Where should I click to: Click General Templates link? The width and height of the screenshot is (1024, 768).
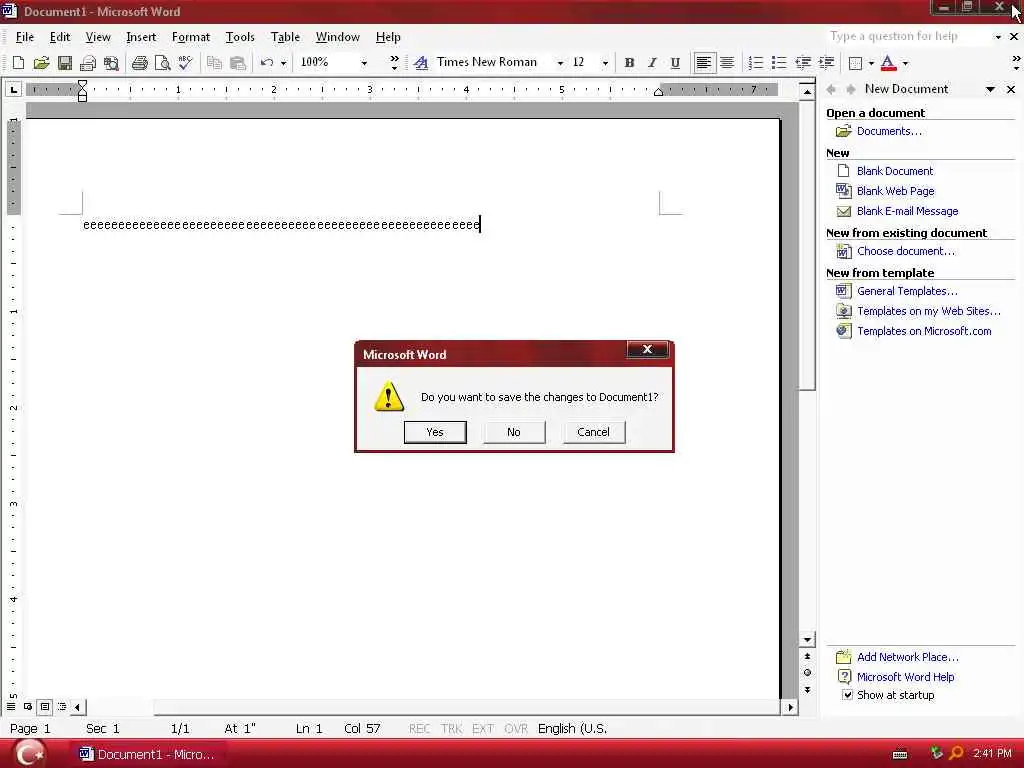tap(907, 291)
